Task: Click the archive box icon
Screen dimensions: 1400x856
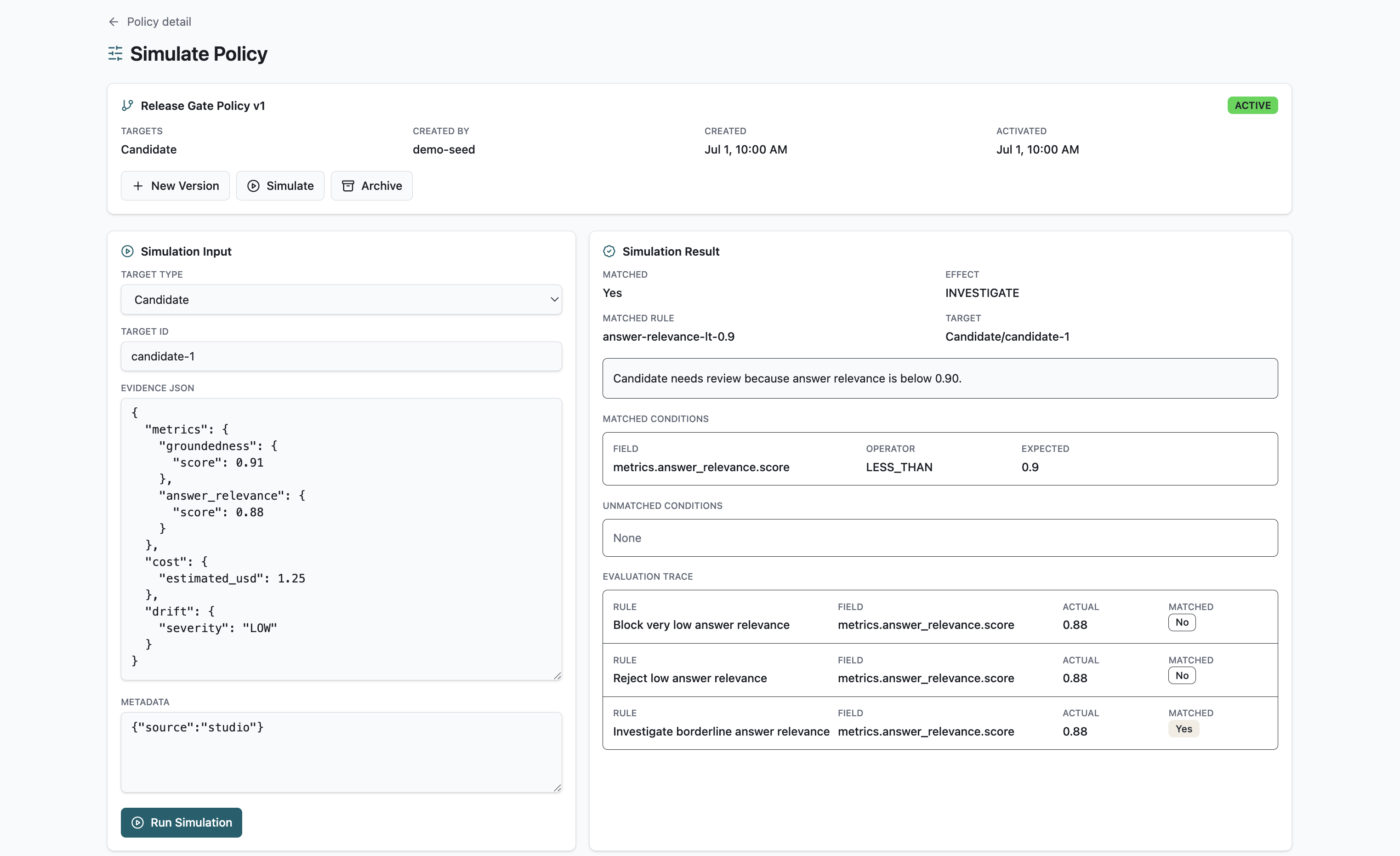Action: click(x=348, y=186)
